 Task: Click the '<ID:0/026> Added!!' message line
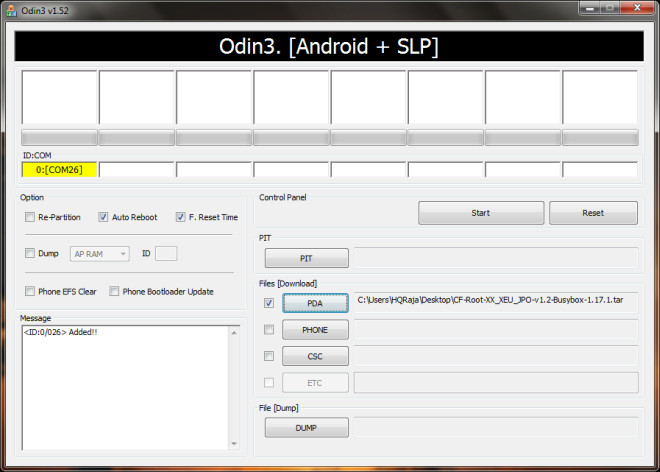[x=60, y=332]
